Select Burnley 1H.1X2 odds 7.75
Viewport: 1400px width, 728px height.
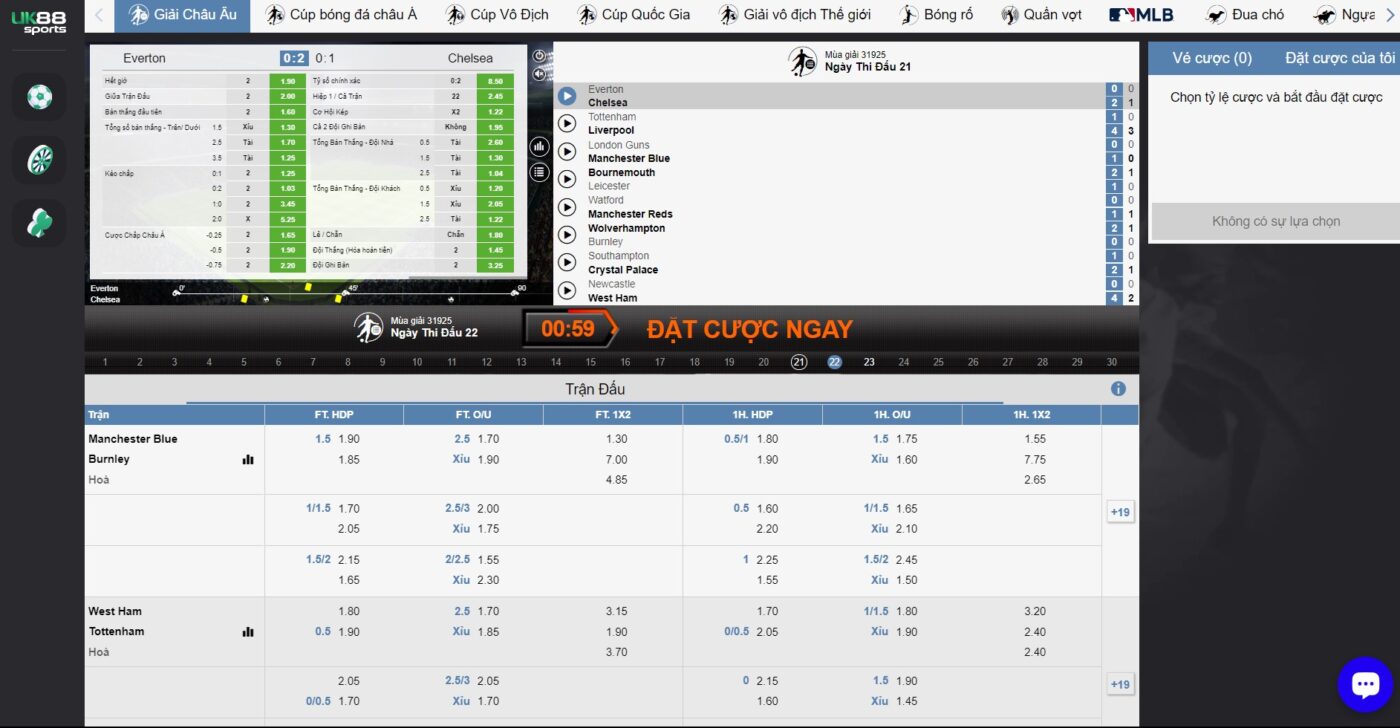click(1035, 459)
